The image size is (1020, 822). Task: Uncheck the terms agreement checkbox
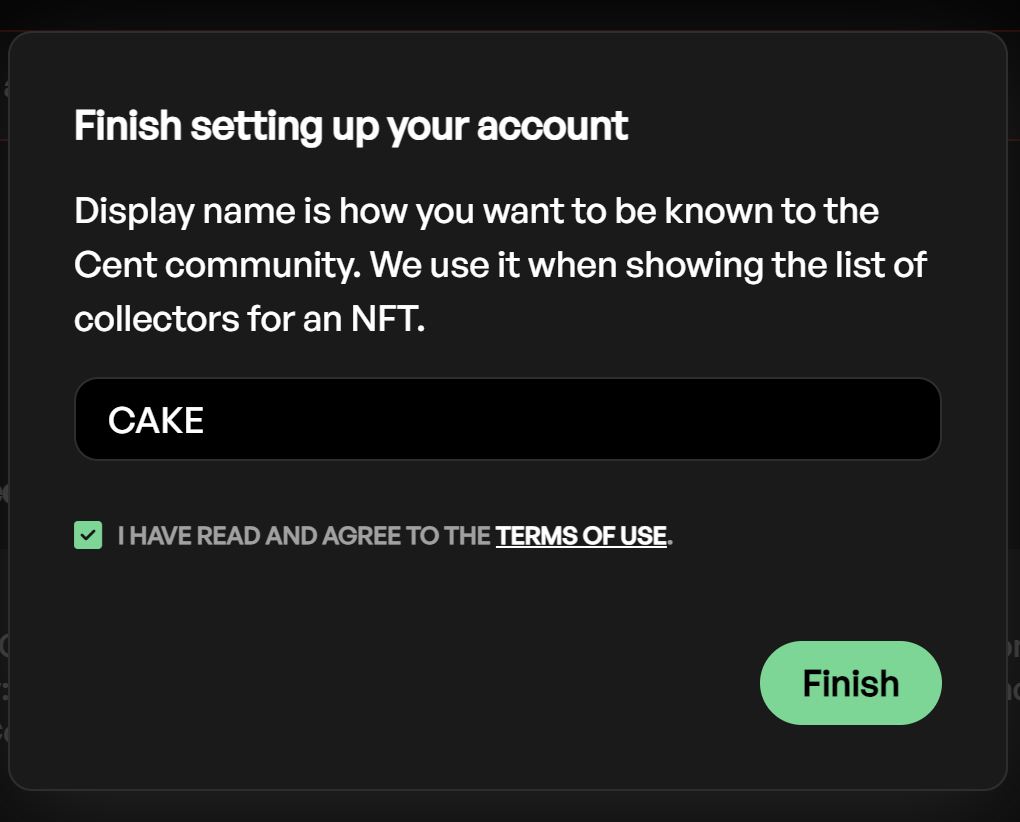(88, 536)
